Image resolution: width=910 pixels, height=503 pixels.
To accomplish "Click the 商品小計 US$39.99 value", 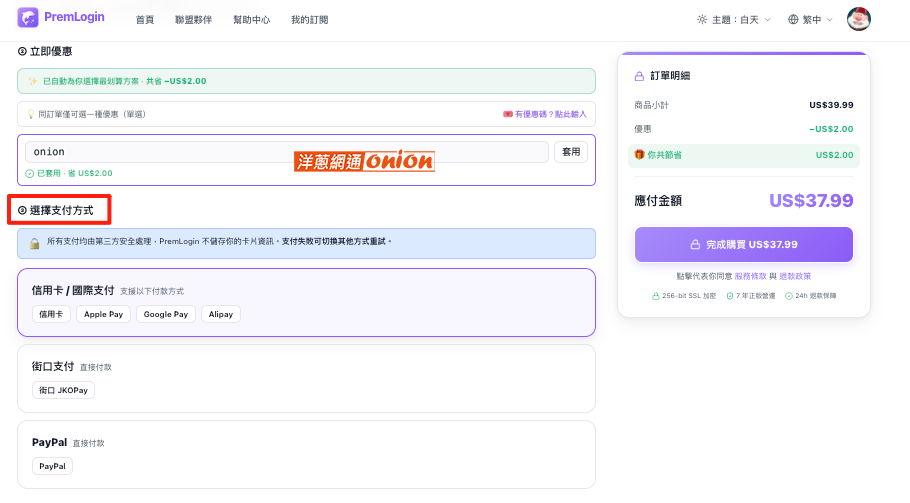I will coord(831,105).
